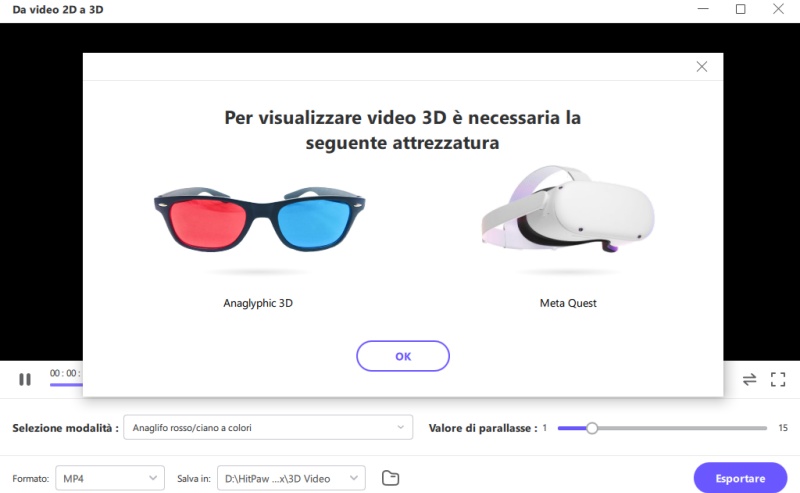800x493 pixels.
Task: Click the video progress bar
Action: [66, 384]
